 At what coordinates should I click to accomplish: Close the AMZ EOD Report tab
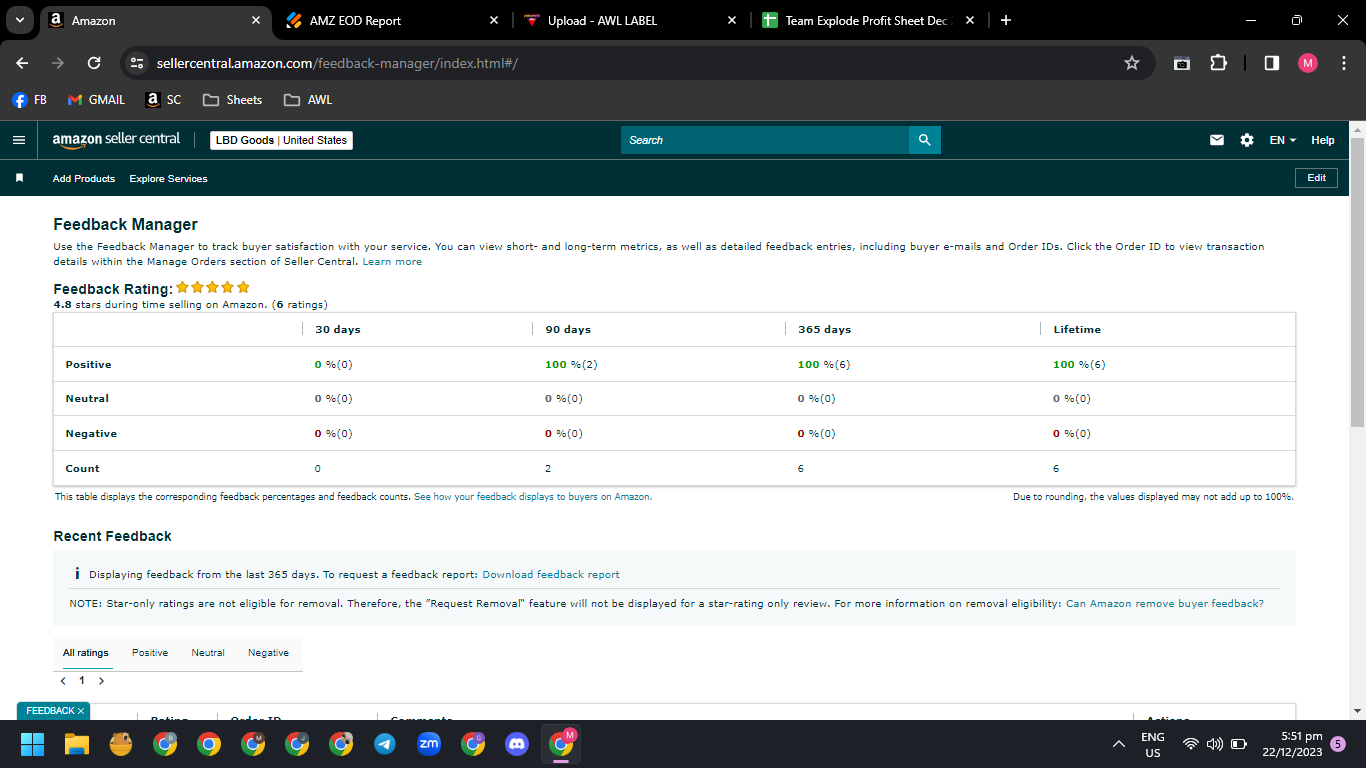494,20
